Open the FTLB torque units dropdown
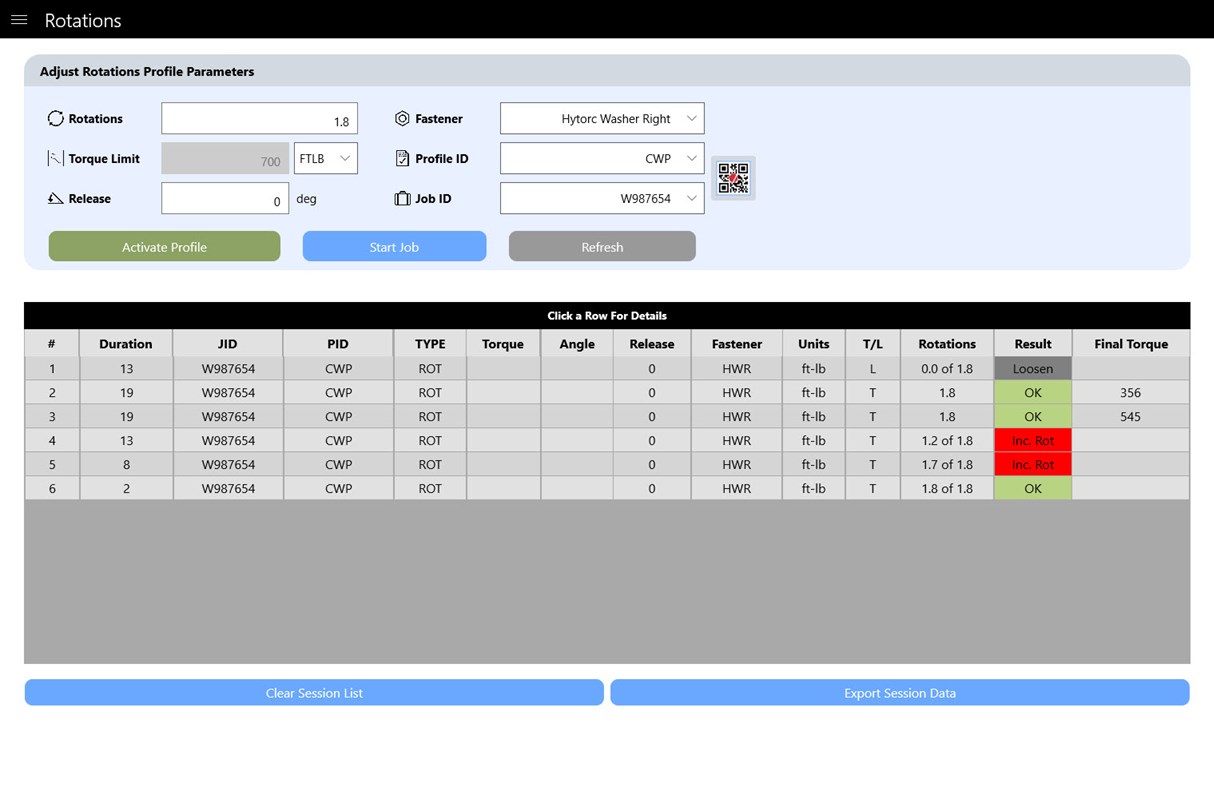 pos(326,158)
